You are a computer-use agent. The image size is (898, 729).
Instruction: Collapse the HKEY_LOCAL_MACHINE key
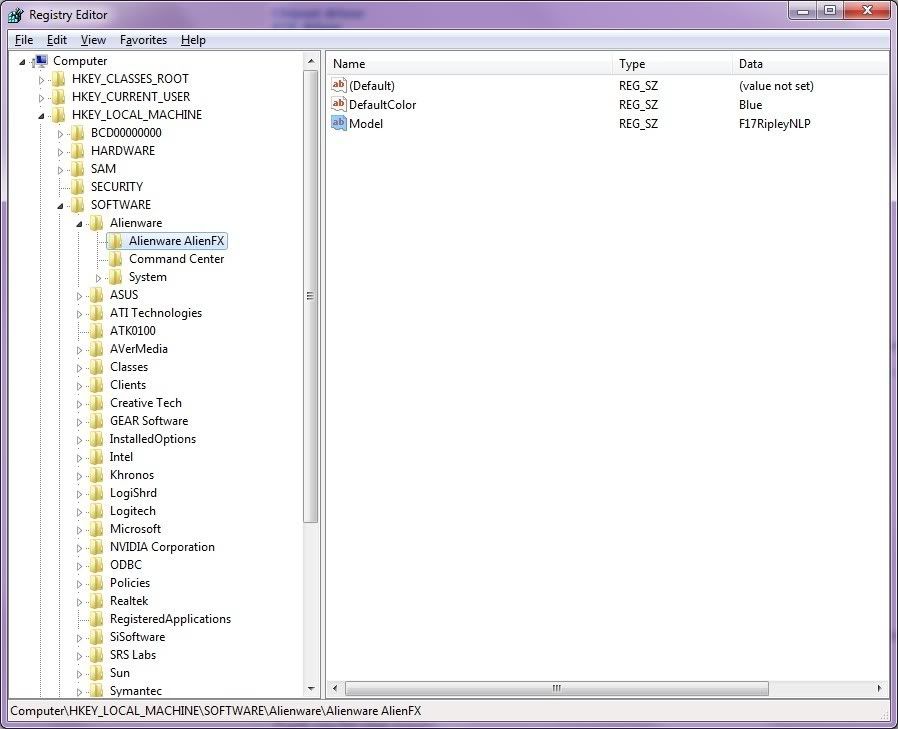click(41, 116)
